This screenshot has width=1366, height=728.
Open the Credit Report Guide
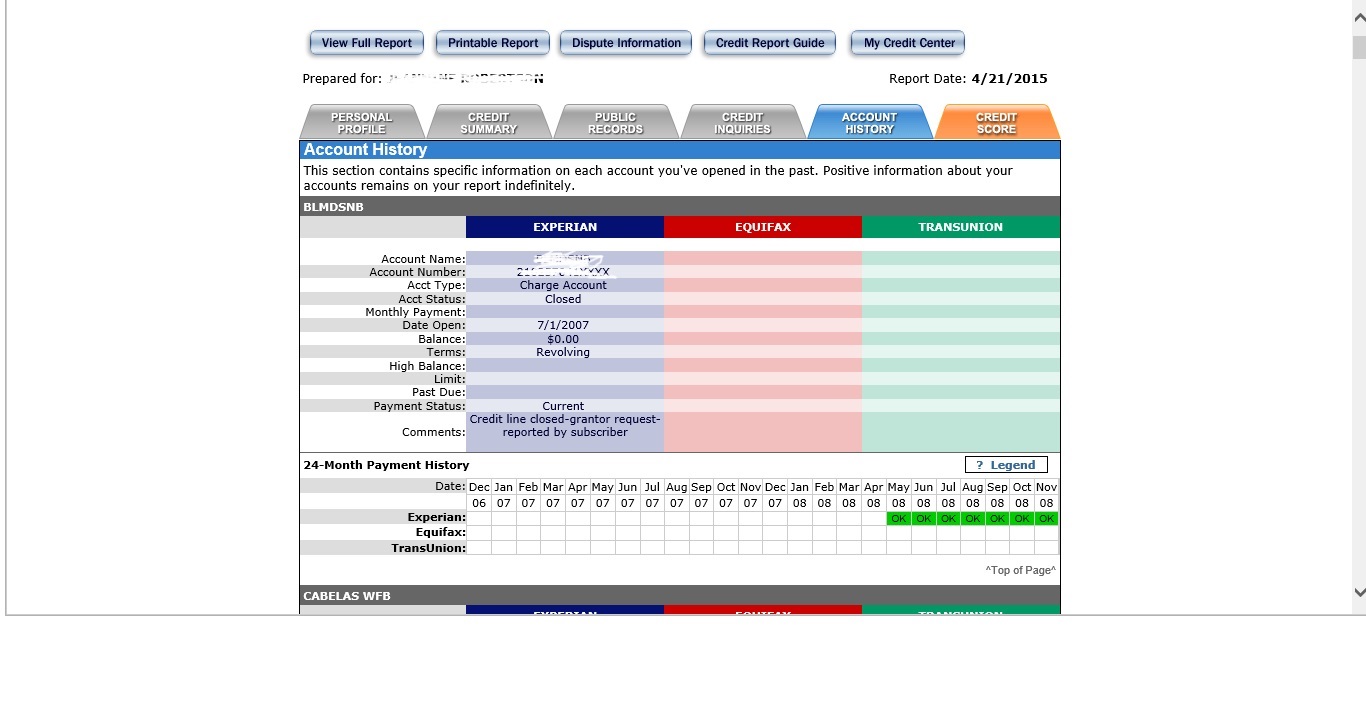tap(770, 43)
